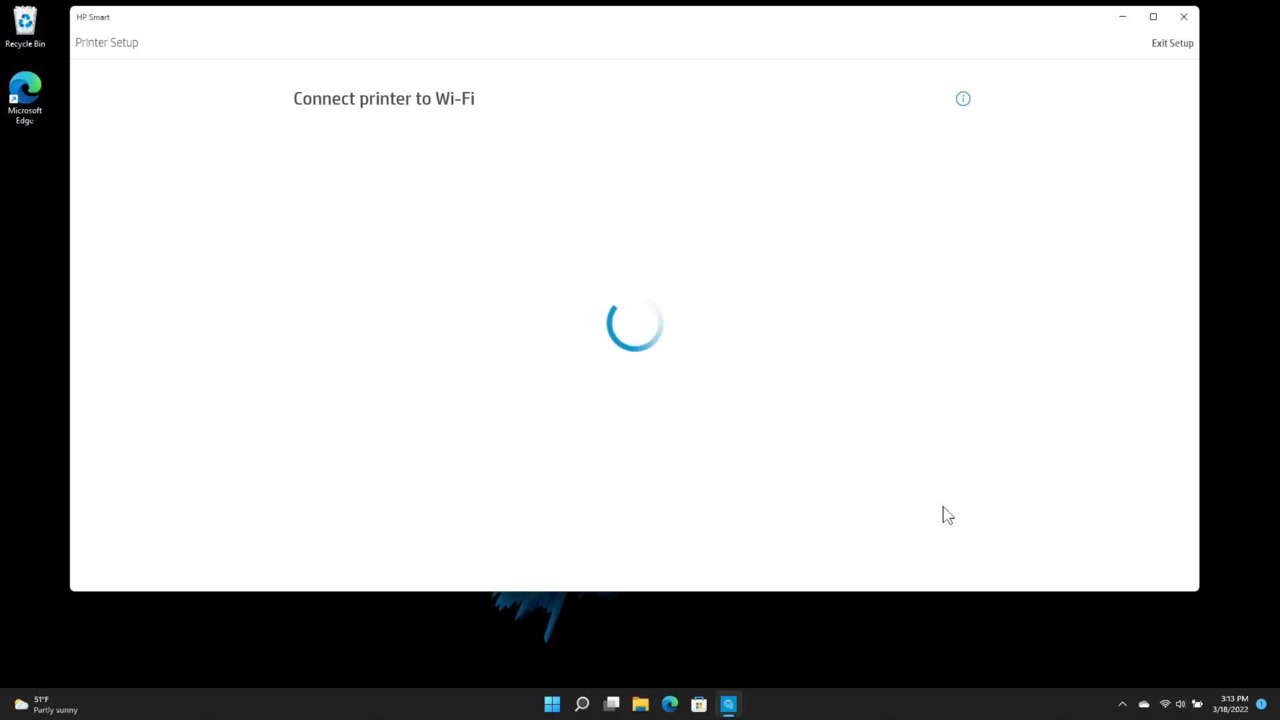Open the Start menu
The height and width of the screenshot is (720, 1280).
tap(552, 704)
